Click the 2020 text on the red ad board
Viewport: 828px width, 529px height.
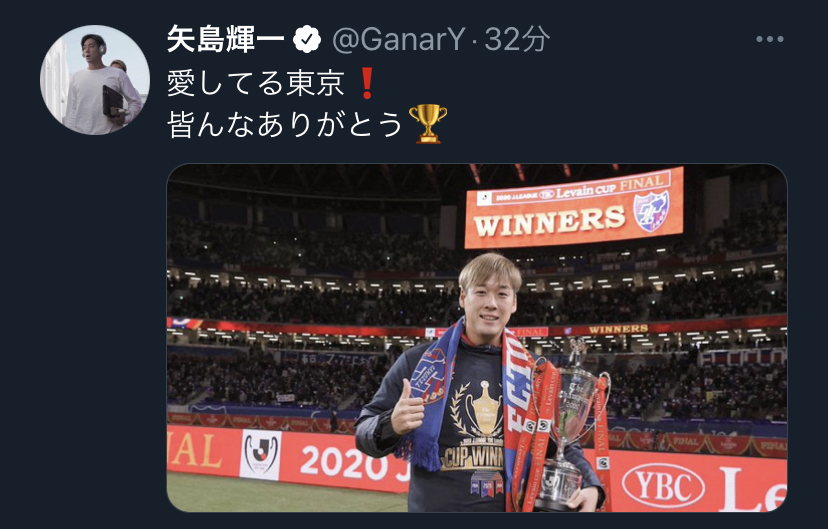pyautogui.click(x=344, y=462)
